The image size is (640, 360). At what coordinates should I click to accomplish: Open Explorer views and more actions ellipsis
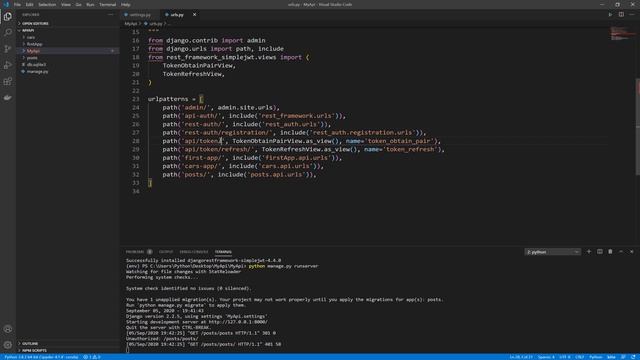point(111,15)
